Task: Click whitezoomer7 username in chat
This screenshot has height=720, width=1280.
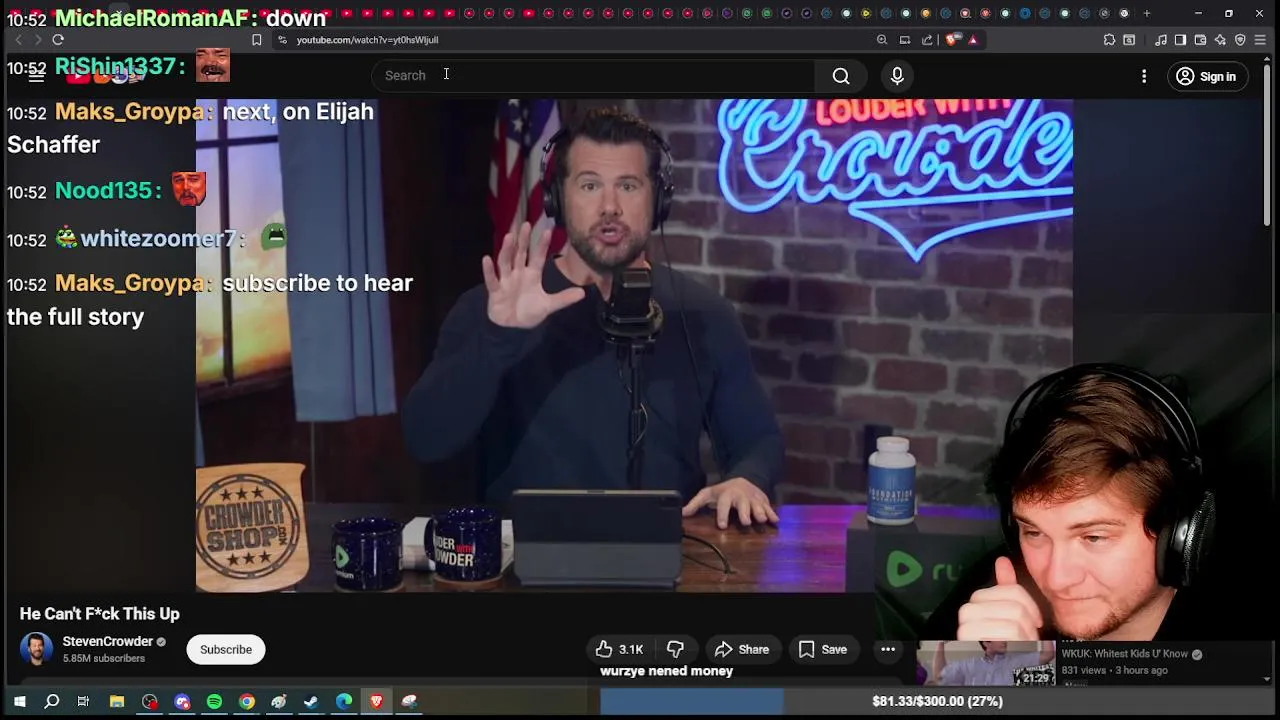Action: click(x=158, y=238)
